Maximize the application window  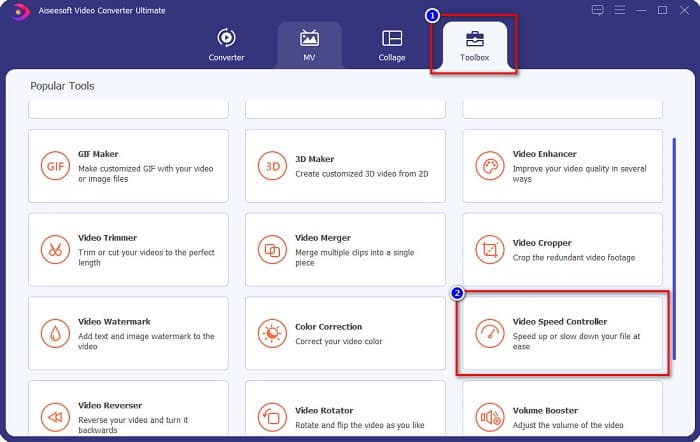[662, 10]
